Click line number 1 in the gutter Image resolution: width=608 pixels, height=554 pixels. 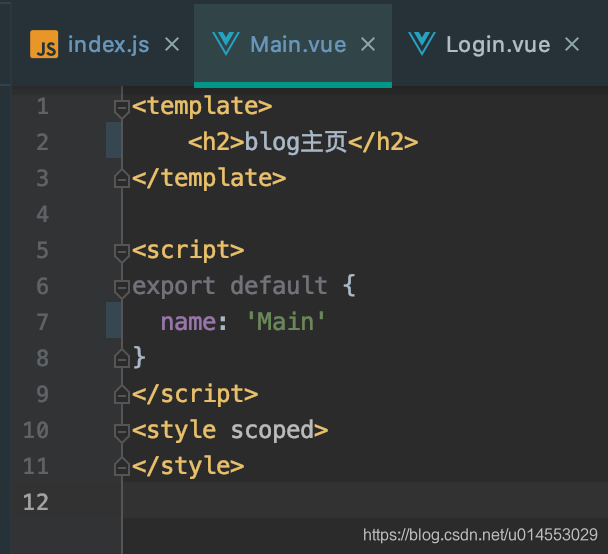(43, 106)
